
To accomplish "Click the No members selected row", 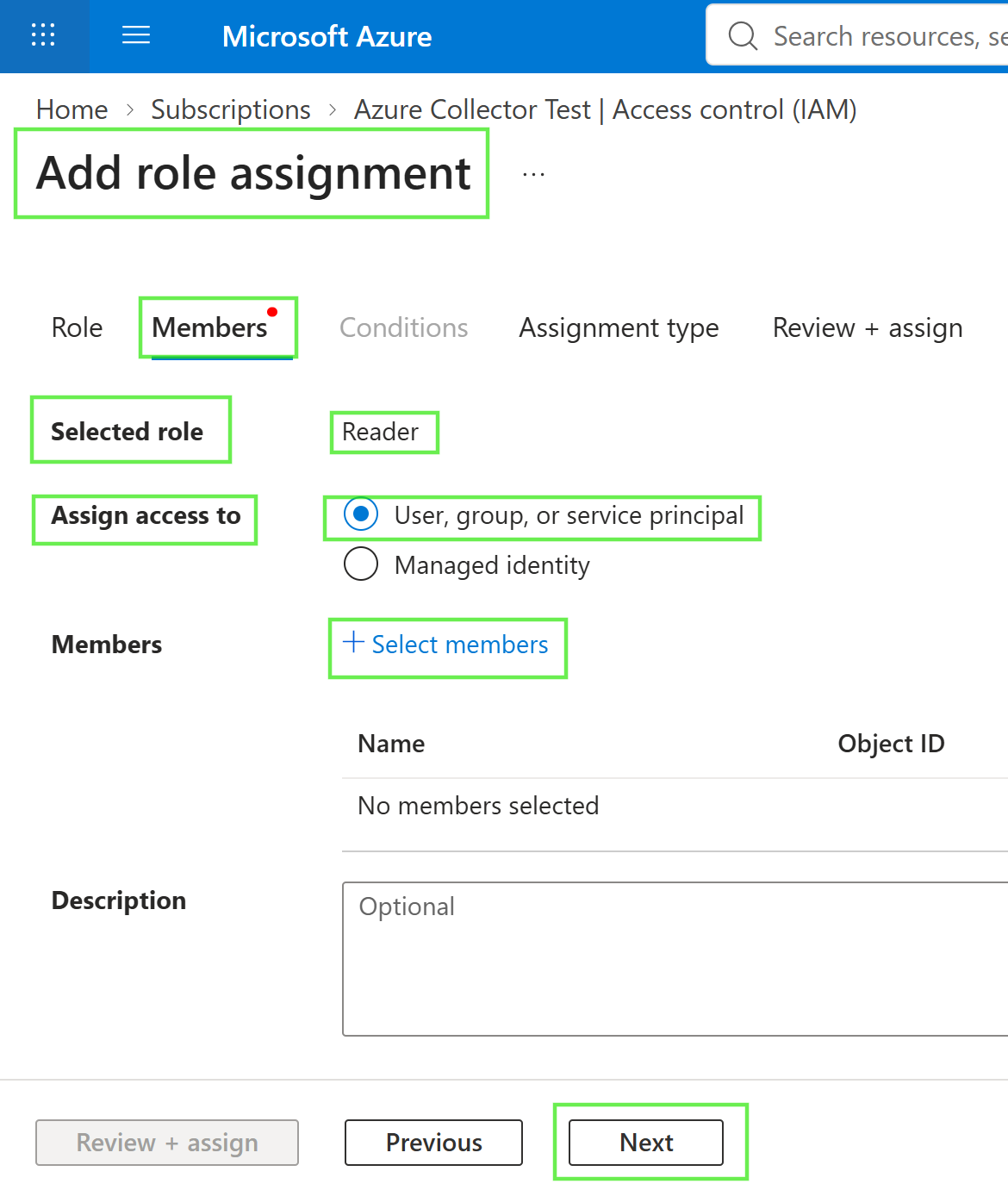I will click(x=675, y=806).
